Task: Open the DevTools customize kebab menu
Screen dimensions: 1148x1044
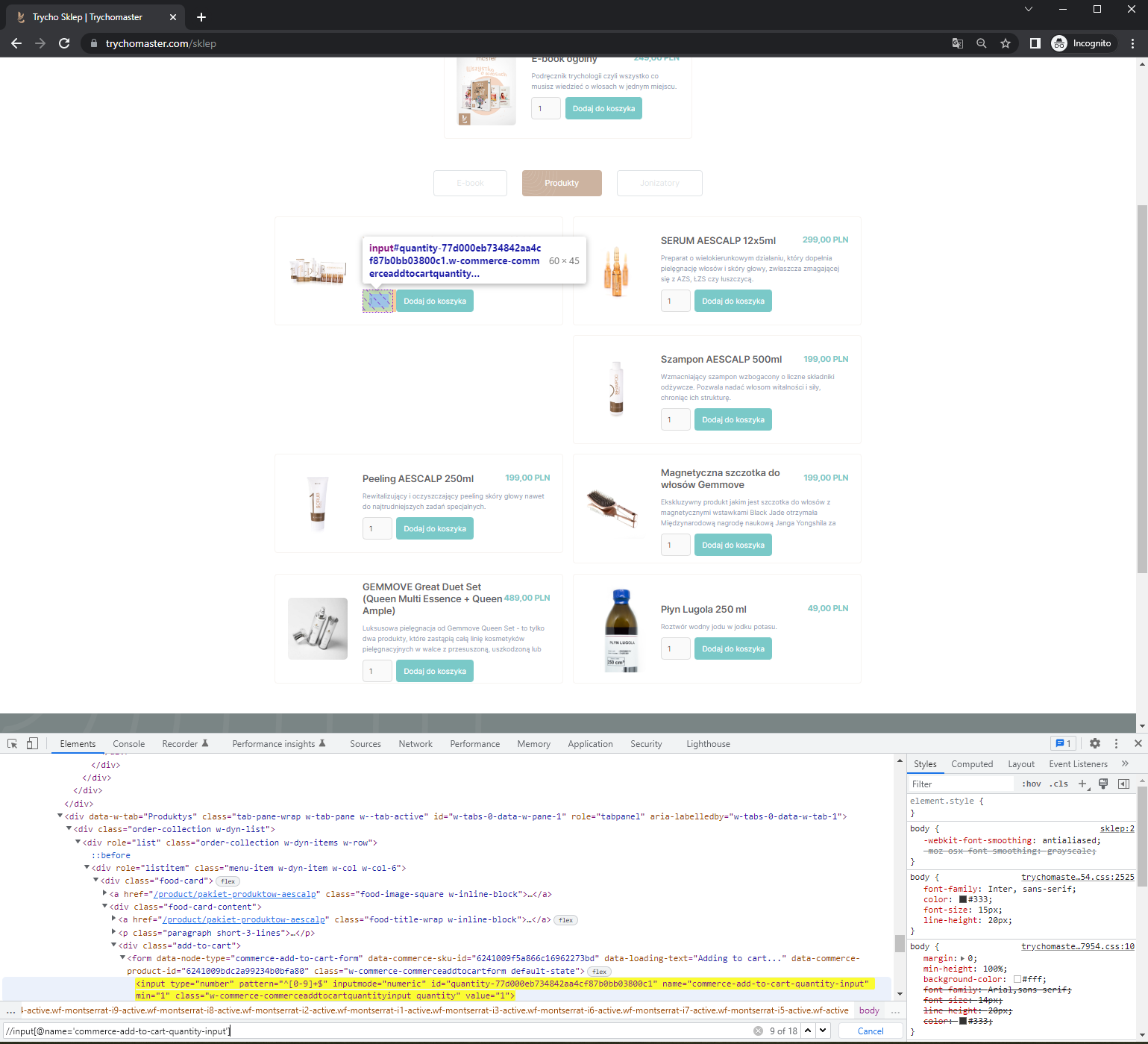Action: point(1117,743)
